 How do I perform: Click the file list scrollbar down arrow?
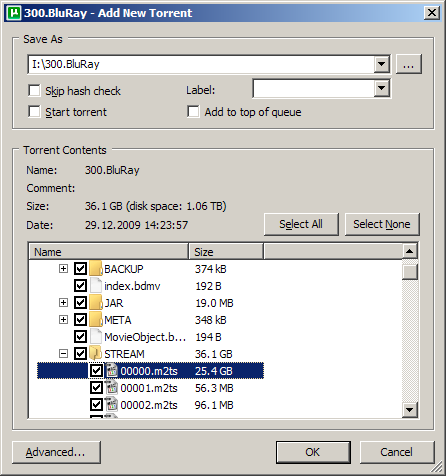pyautogui.click(x=410, y=410)
